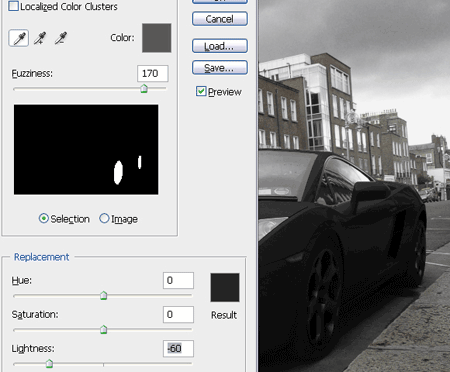The height and width of the screenshot is (372, 450).
Task: Focus the Hue value field
Action: 178,280
